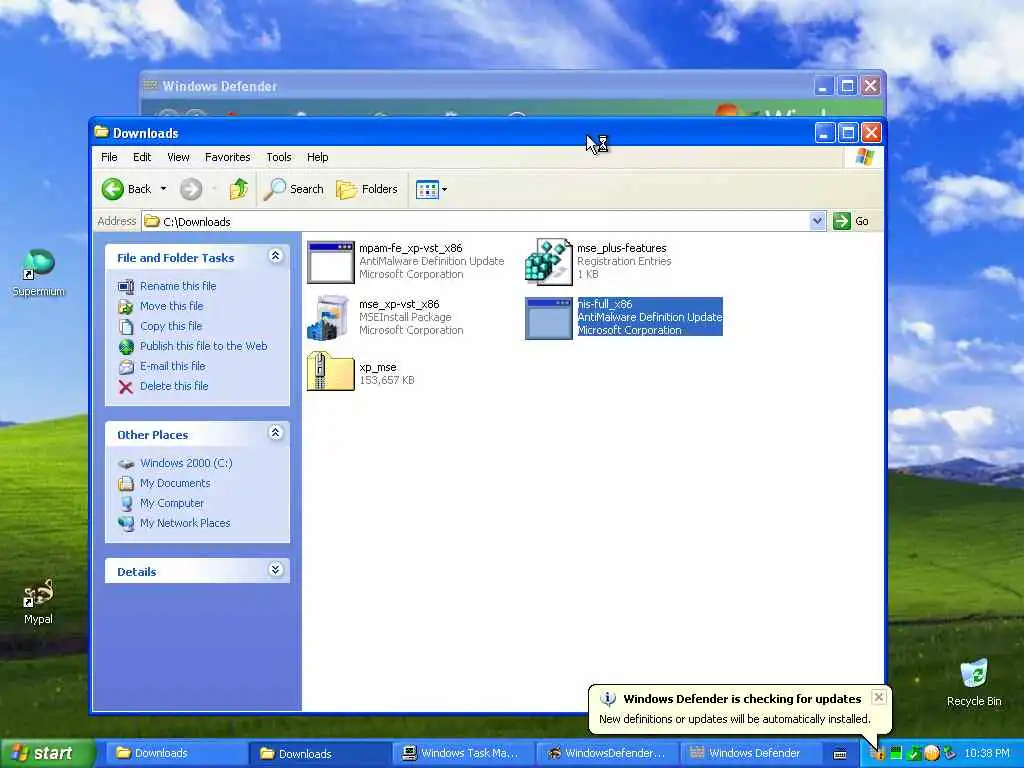Viewport: 1024px width, 768px height.
Task: Click the nis-full_x86 file name
Action: coord(605,304)
